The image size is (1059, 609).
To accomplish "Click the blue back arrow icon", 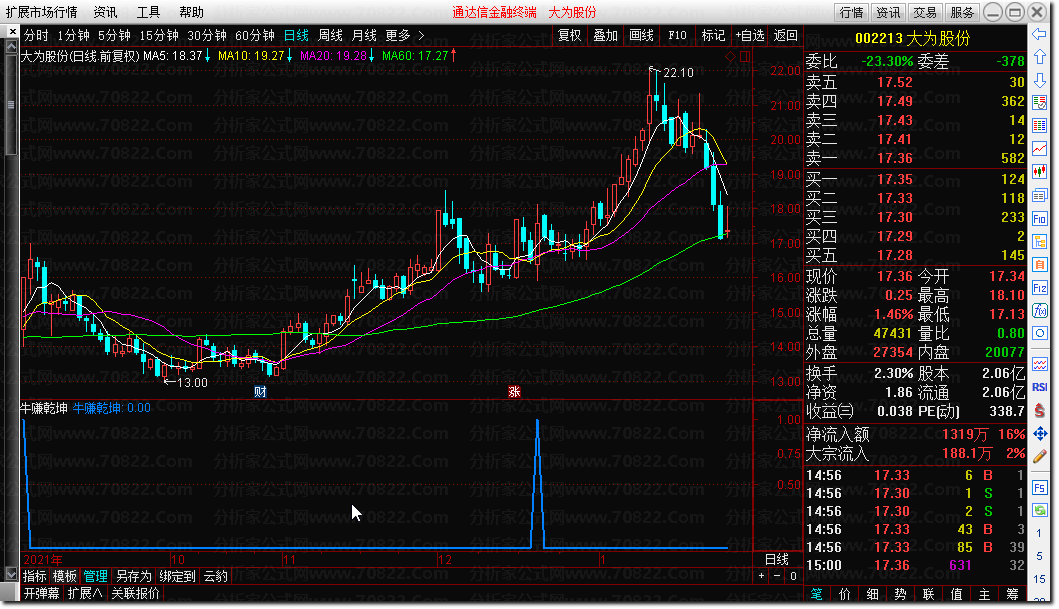I will tap(1039, 33).
